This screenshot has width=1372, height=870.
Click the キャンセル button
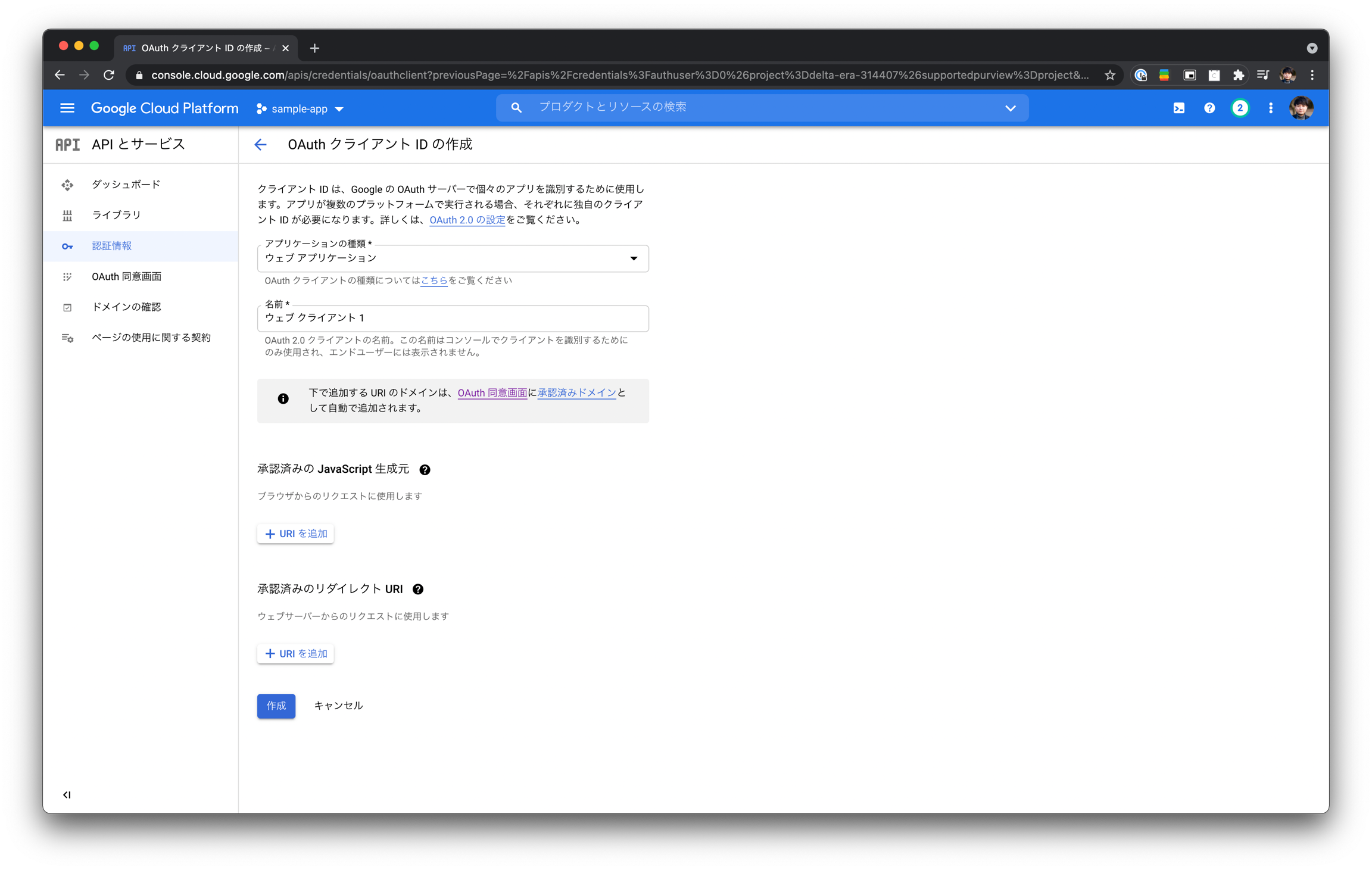click(x=338, y=706)
